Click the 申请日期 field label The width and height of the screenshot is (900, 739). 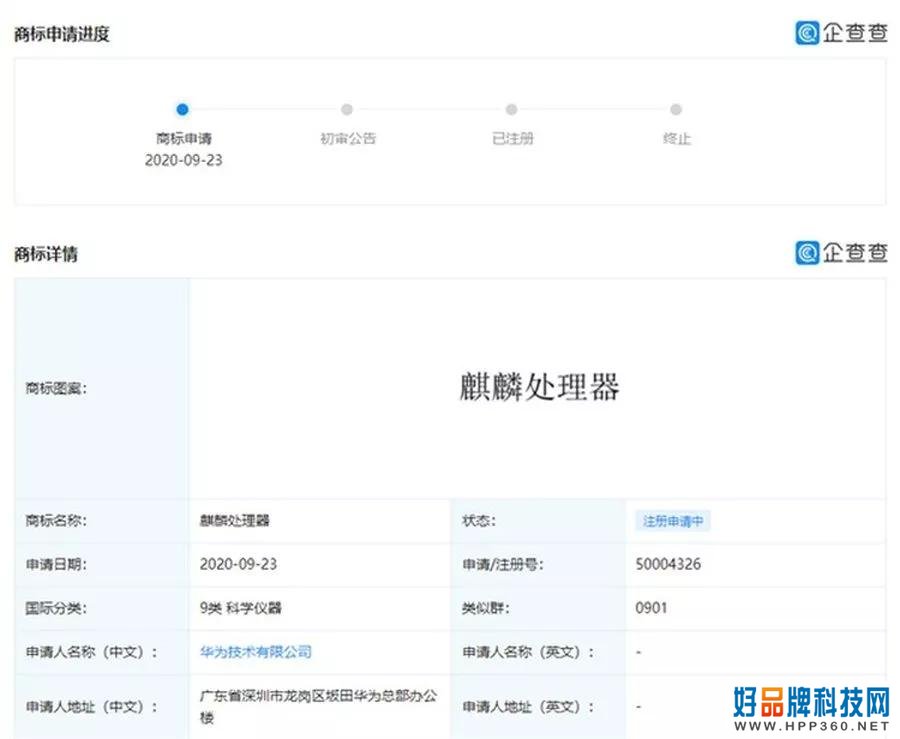(56, 565)
